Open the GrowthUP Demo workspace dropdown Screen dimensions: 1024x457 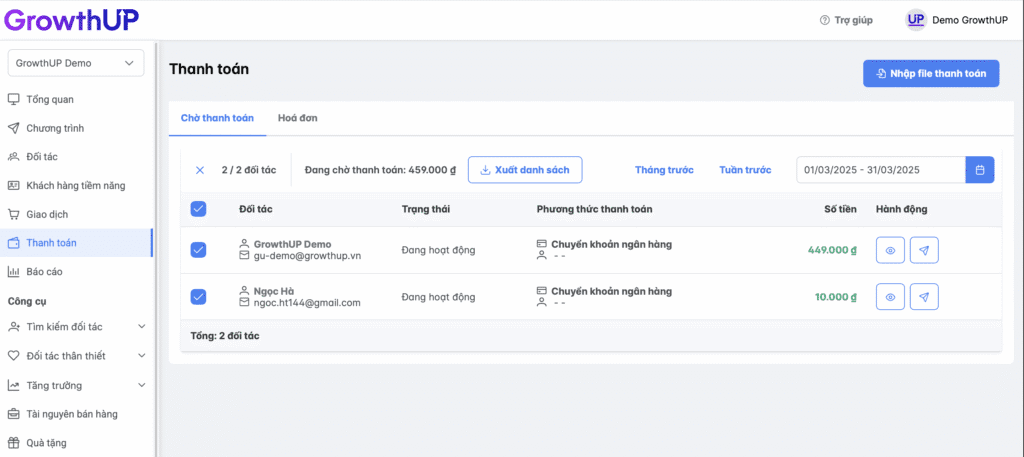[76, 63]
